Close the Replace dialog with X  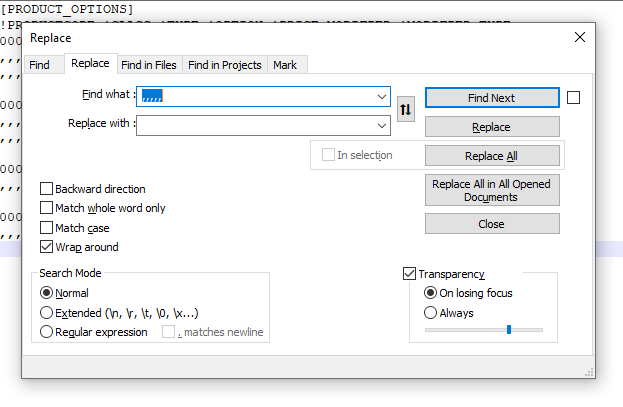[579, 37]
